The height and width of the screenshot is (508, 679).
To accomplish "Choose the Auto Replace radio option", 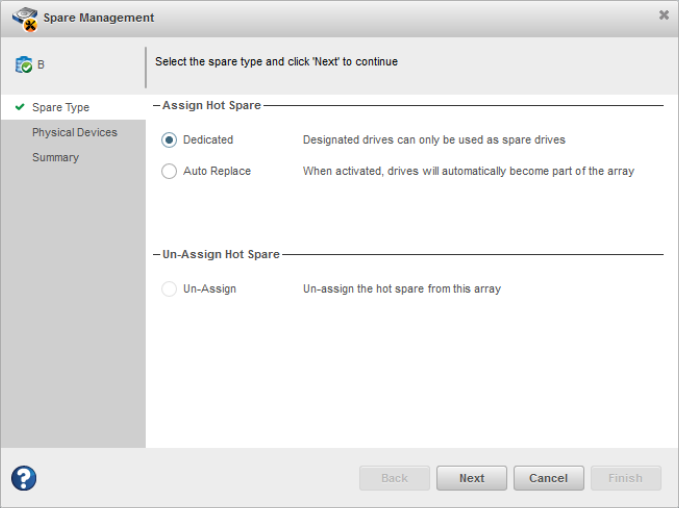I will [169, 171].
